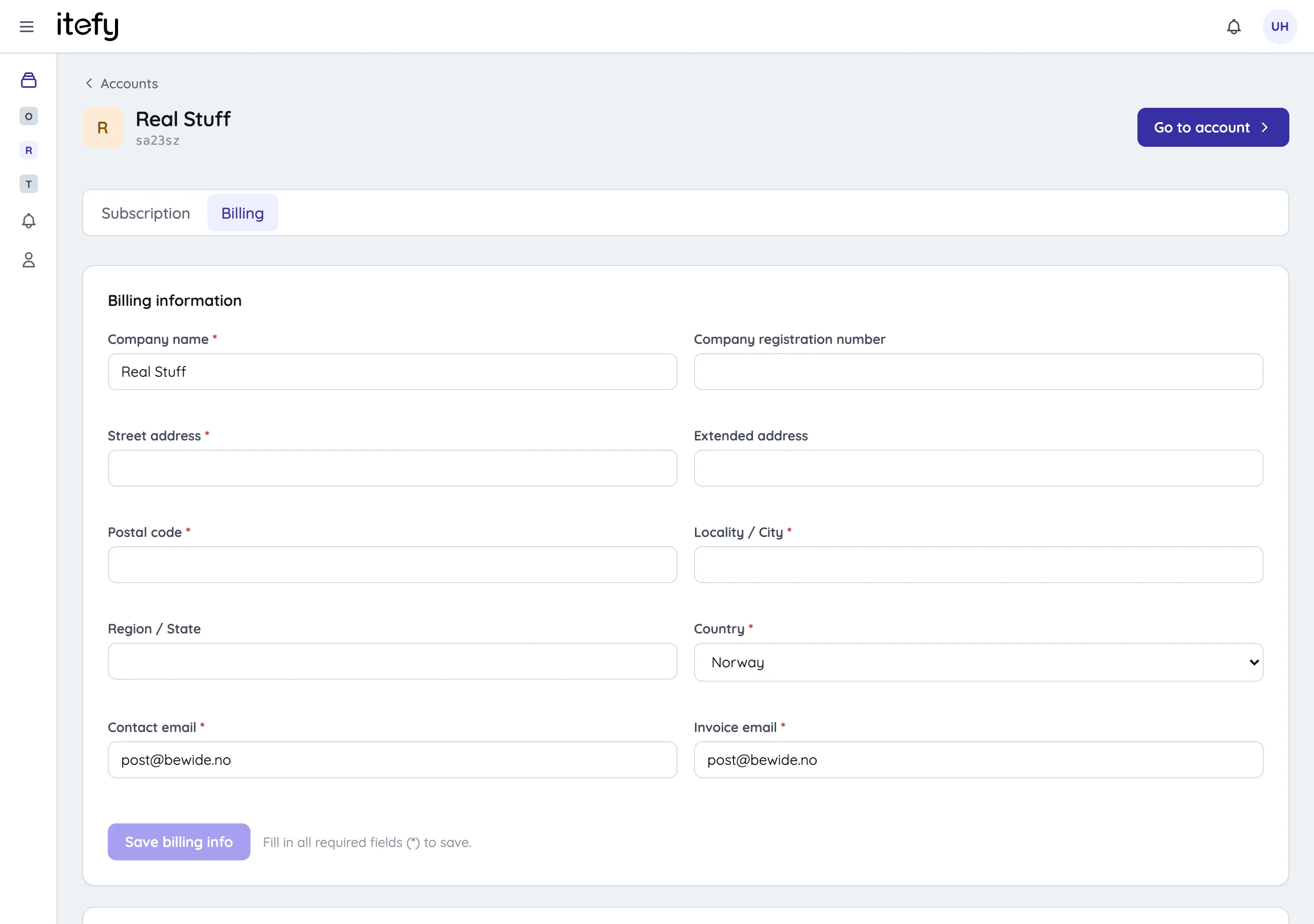1314x924 pixels.
Task: Focus Company registration number field
Action: (978, 372)
